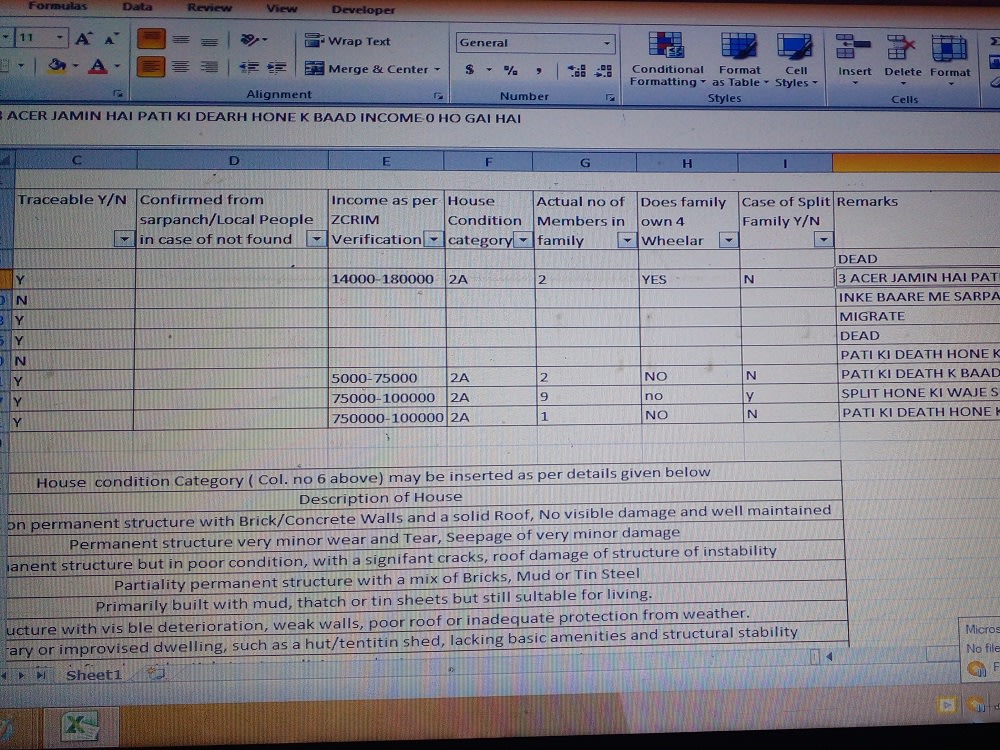The image size is (1000, 750).
Task: Select the MIGRATE remarks cell
Action: [918, 316]
